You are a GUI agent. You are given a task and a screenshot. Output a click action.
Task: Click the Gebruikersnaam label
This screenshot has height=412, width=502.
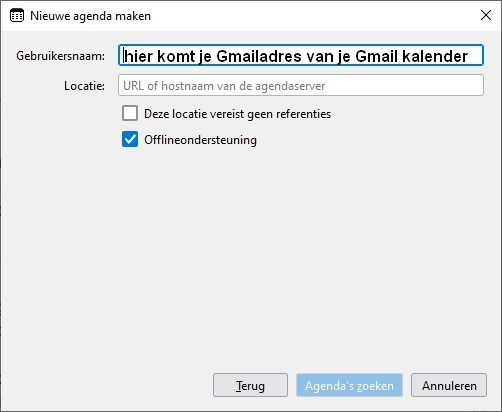click(60, 56)
